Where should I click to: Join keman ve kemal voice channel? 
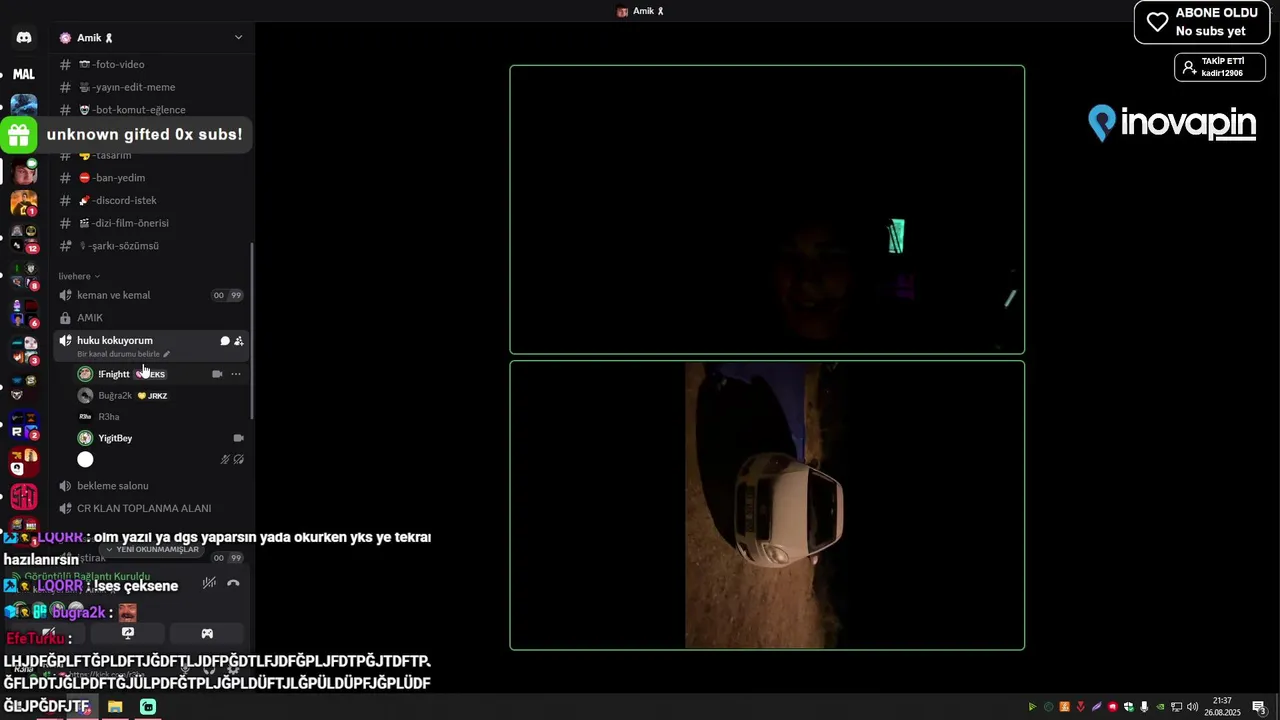pos(152,295)
